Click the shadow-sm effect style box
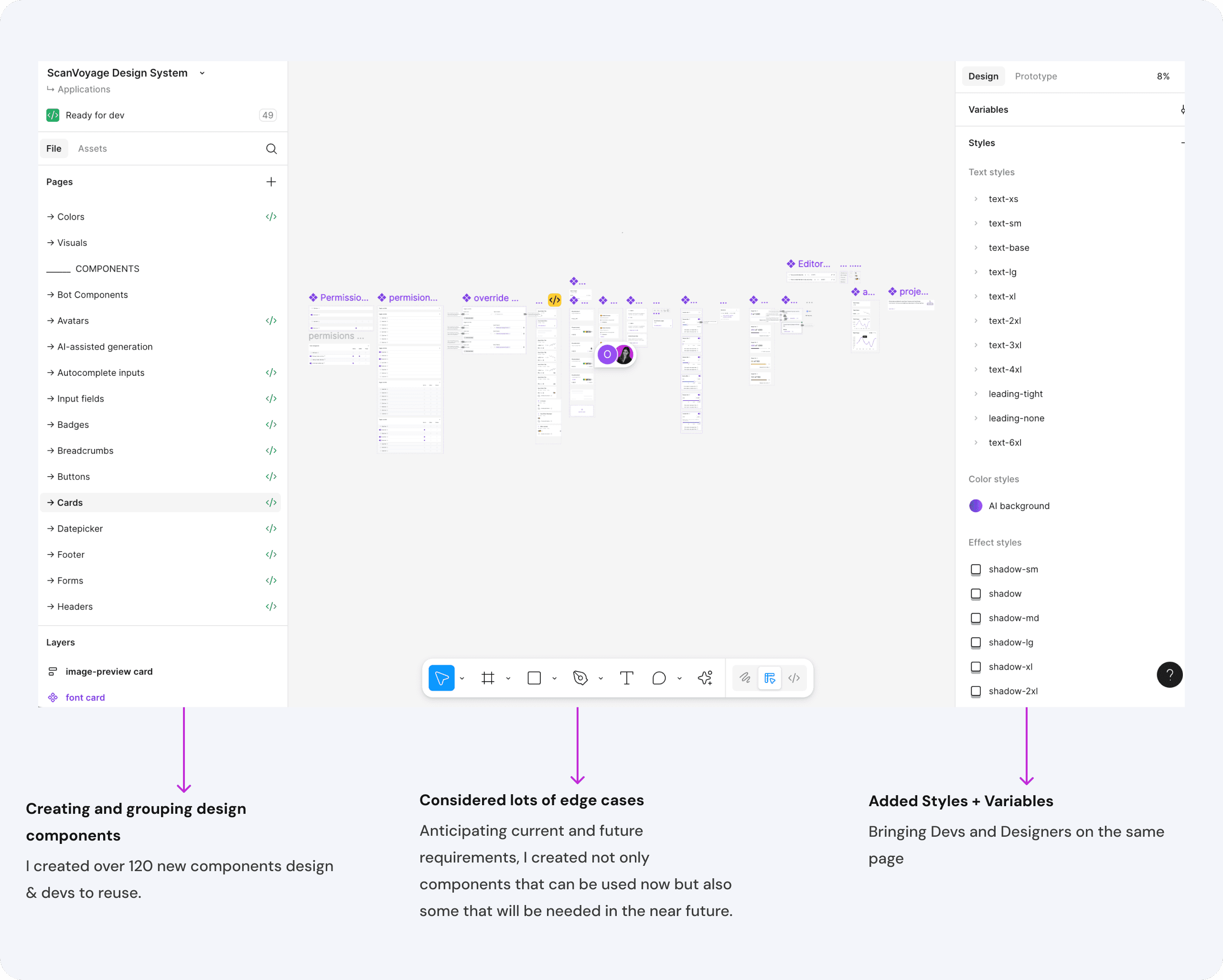The image size is (1223, 980). (x=976, y=569)
